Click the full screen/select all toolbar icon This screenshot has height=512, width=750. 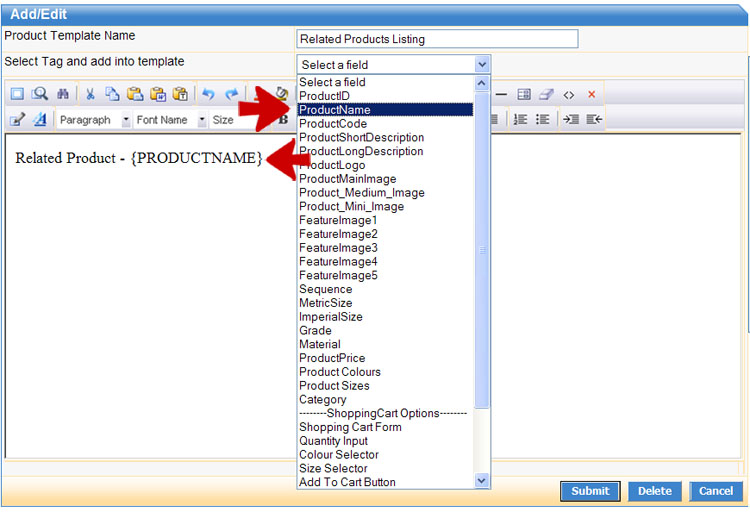click(17, 94)
